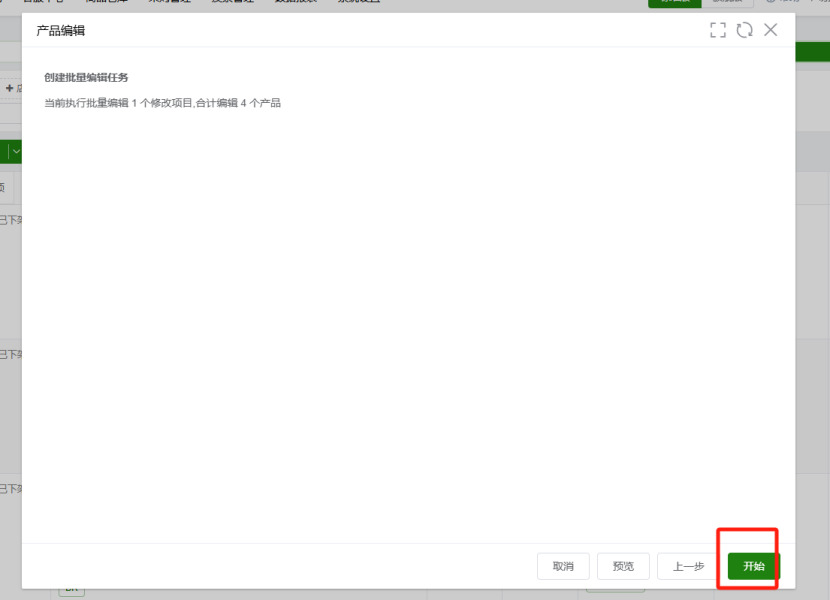Image resolution: width=830 pixels, height=600 pixels.
Task: Expand the 产品编辑 dialog to fullscreen
Action: (x=718, y=30)
